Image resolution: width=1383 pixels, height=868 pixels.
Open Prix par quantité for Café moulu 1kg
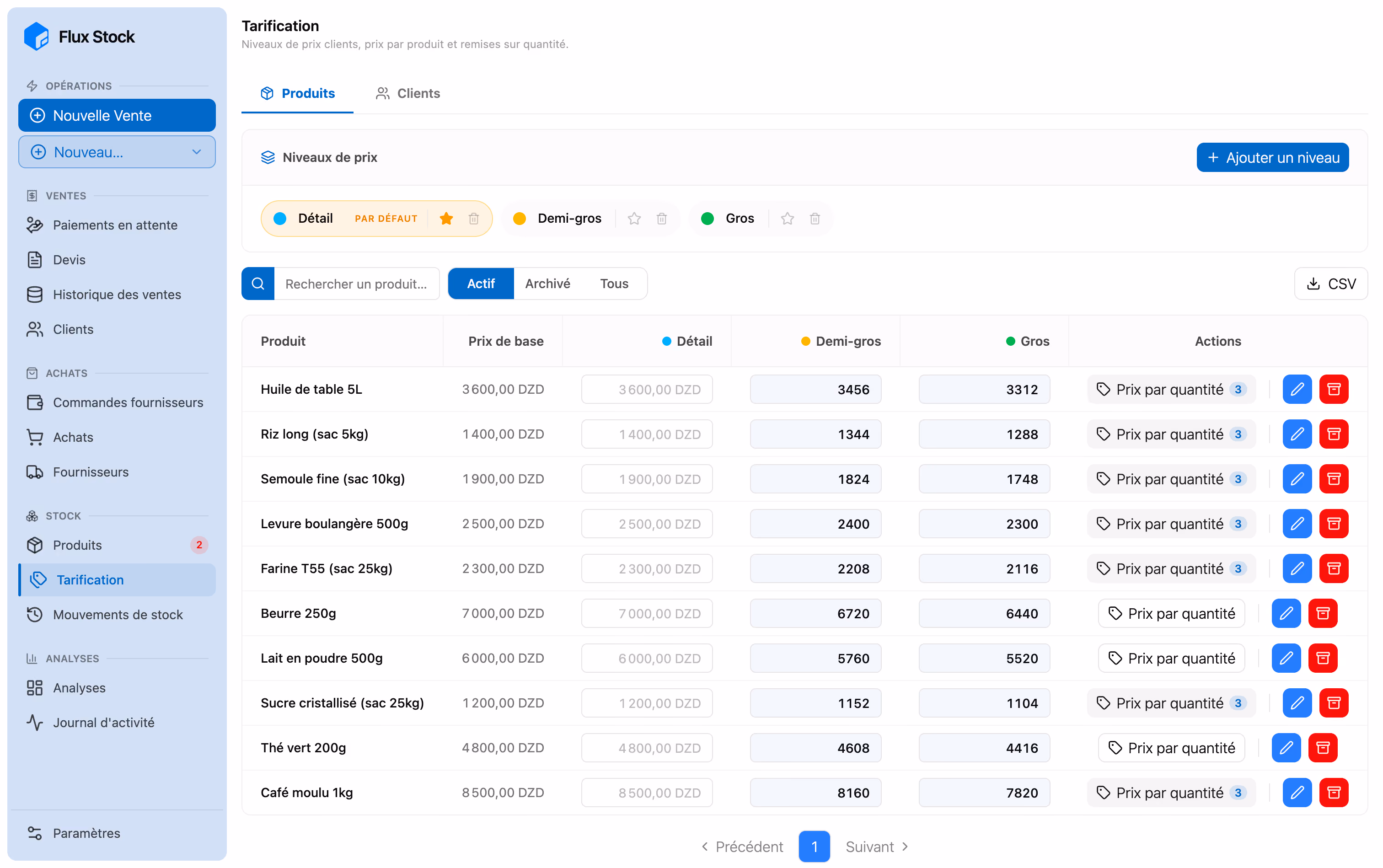tap(1171, 792)
